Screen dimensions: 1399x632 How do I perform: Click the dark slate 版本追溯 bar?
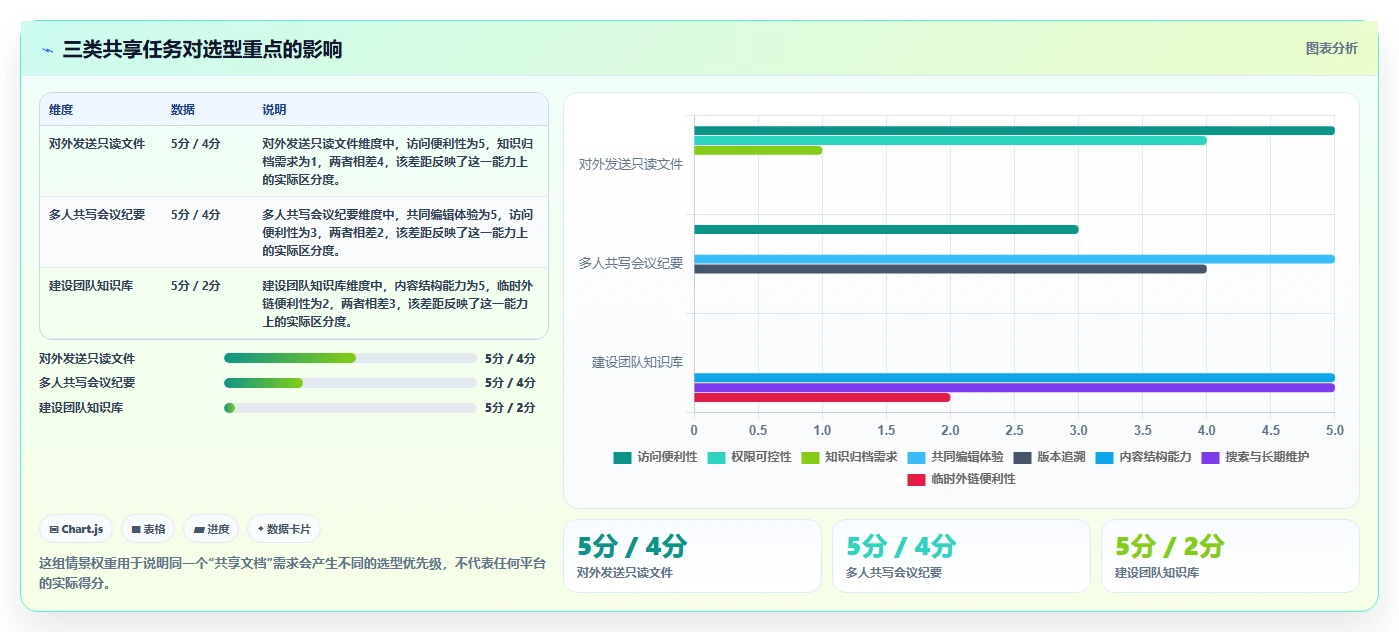click(x=950, y=269)
